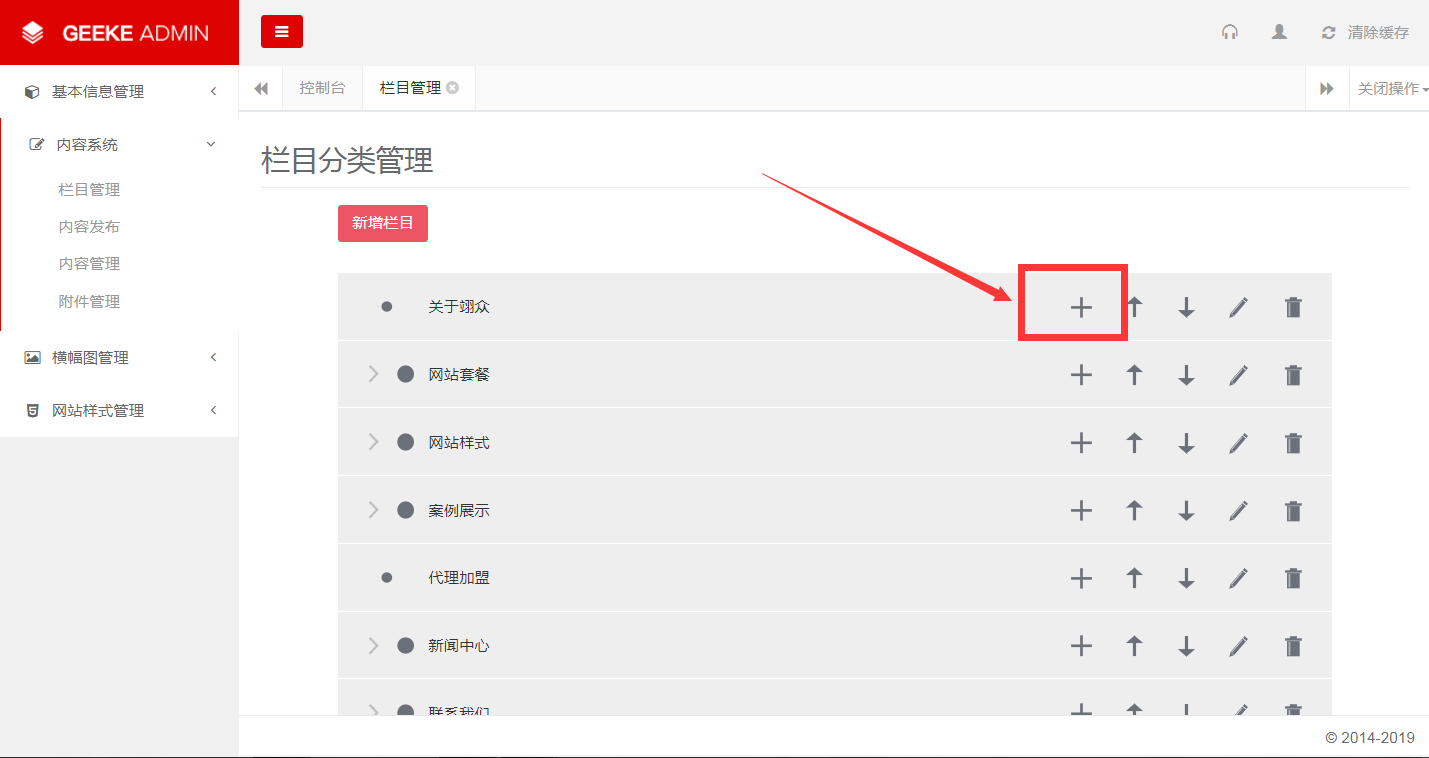Image resolution: width=1429 pixels, height=758 pixels.
Task: Move 网站套餐 row down
Action: tap(1186, 375)
